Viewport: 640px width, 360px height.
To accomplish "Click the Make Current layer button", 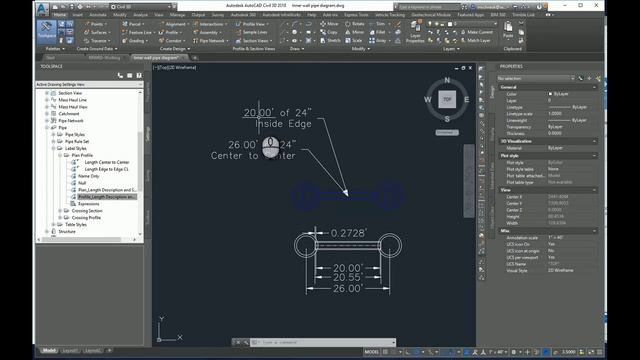I will pyautogui.click(x=476, y=32).
